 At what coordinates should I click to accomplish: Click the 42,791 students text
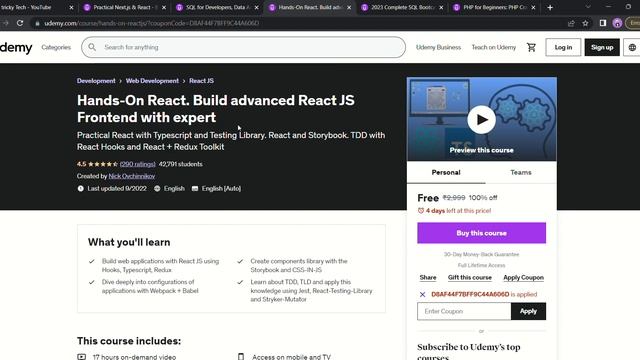(x=181, y=164)
